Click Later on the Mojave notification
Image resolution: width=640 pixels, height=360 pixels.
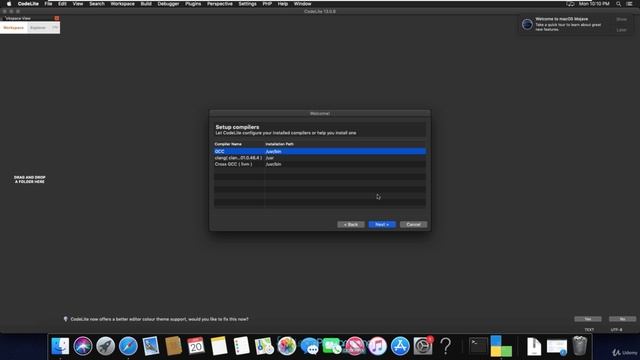[622, 30]
